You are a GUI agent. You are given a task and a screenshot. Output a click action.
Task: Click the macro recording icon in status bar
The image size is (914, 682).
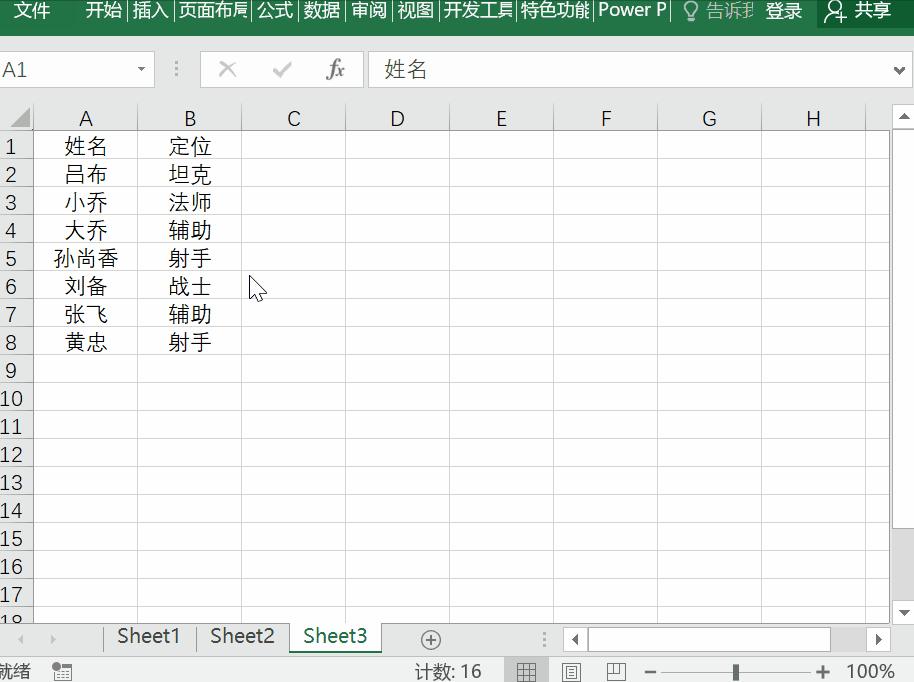click(62, 672)
